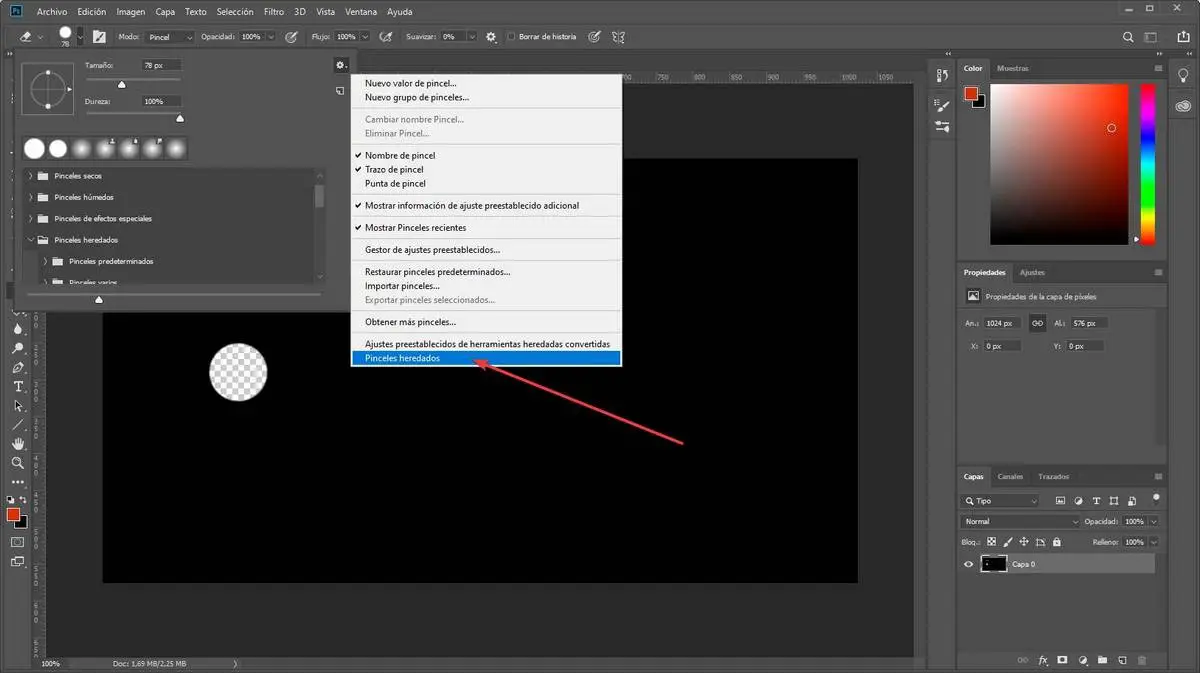Open the Suavizar percentage dropdown arrow
The height and width of the screenshot is (673, 1200).
pyautogui.click(x=472, y=37)
